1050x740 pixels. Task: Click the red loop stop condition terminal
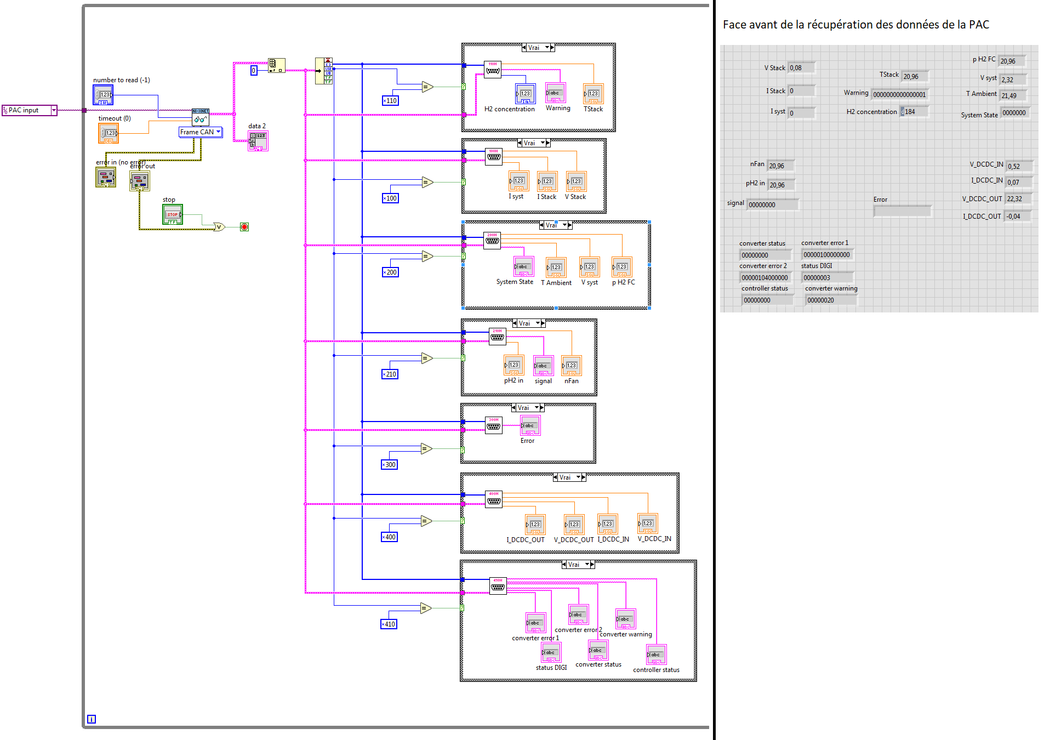[244, 227]
